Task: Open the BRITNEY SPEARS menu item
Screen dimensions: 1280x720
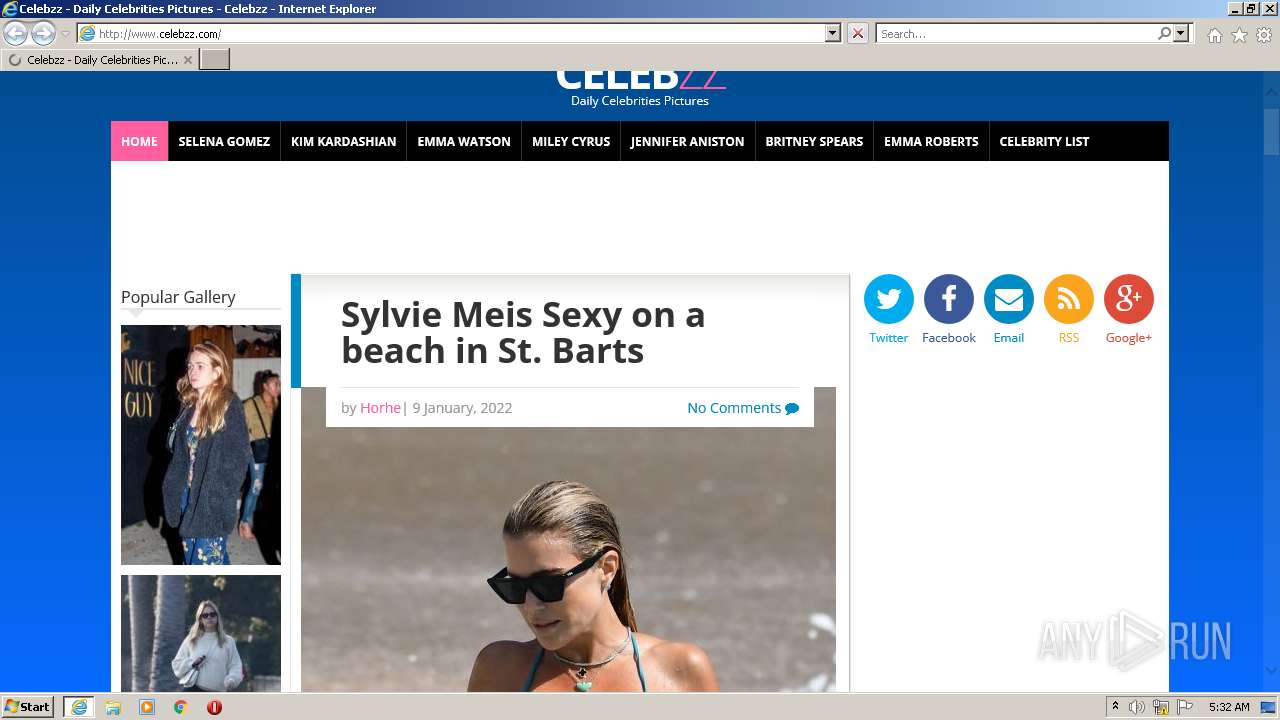Action: tap(814, 141)
